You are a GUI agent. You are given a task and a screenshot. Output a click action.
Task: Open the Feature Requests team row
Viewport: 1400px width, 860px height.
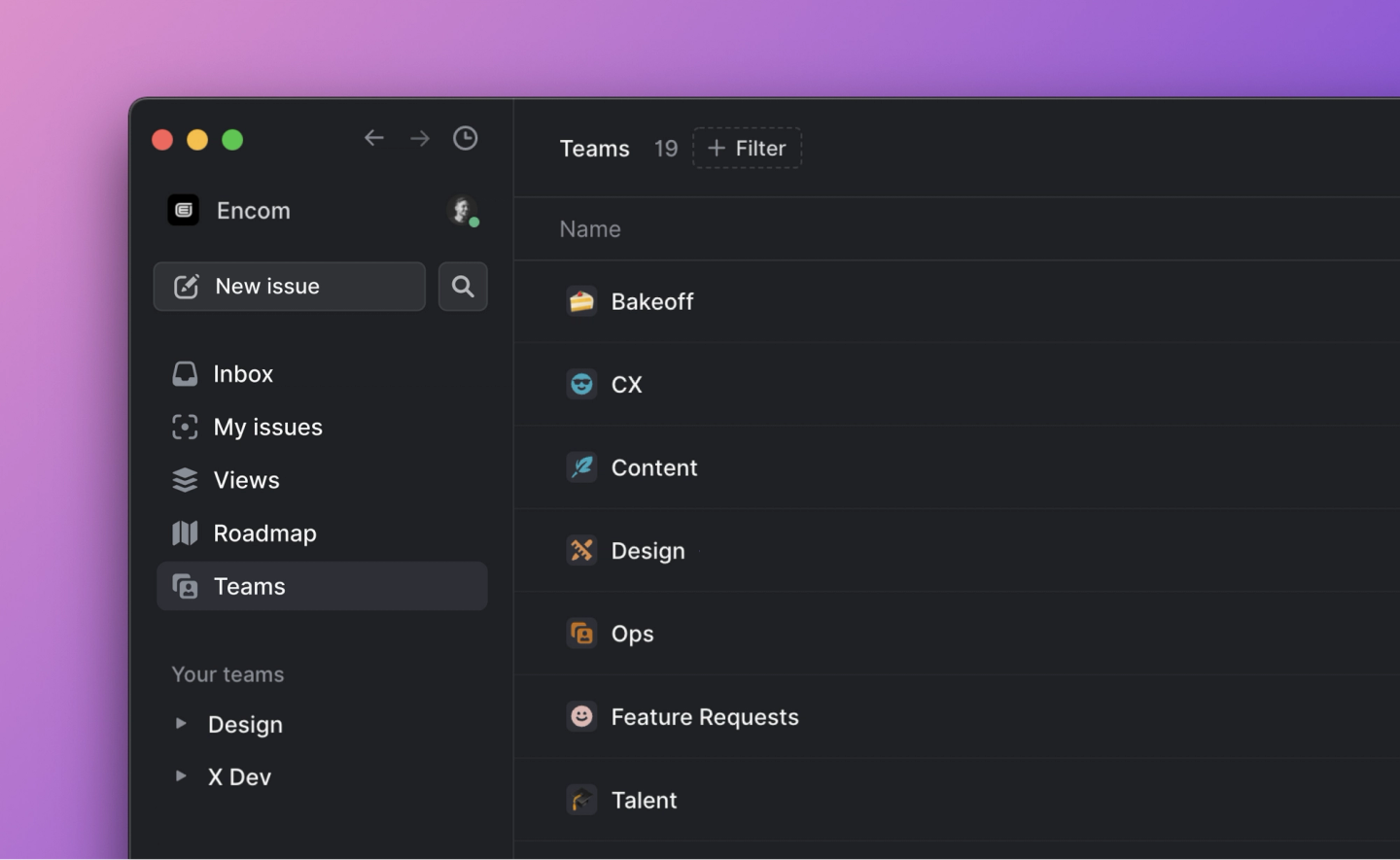click(x=957, y=716)
